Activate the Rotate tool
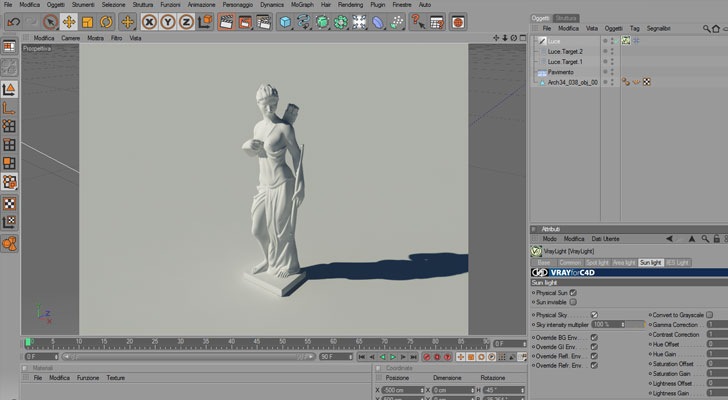The width and height of the screenshot is (728, 400). [x=106, y=22]
